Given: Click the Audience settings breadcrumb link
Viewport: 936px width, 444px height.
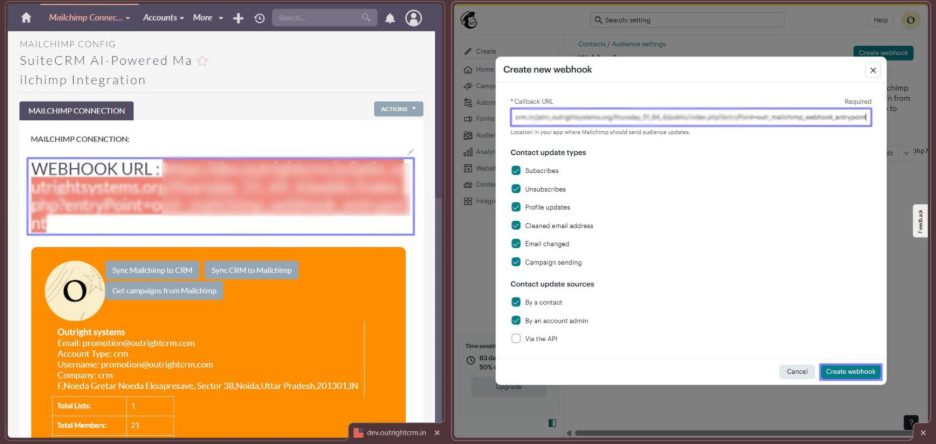Looking at the screenshot, I should pos(639,44).
